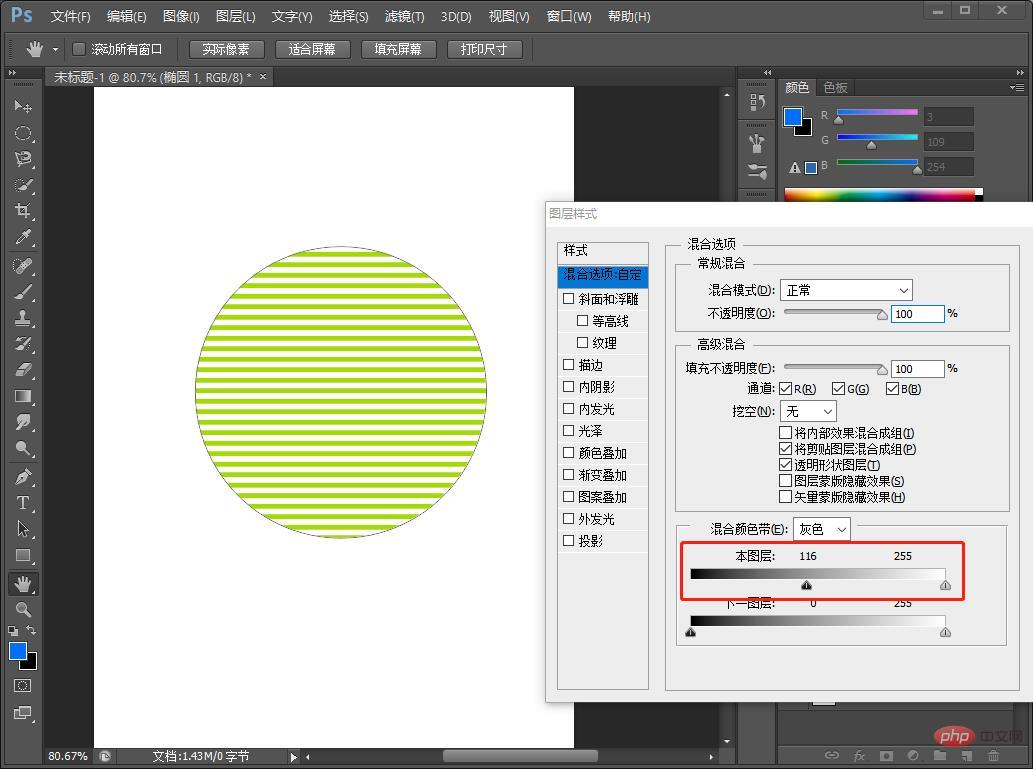Enable 描边 style checkbox
The width and height of the screenshot is (1033, 769).
(569, 364)
